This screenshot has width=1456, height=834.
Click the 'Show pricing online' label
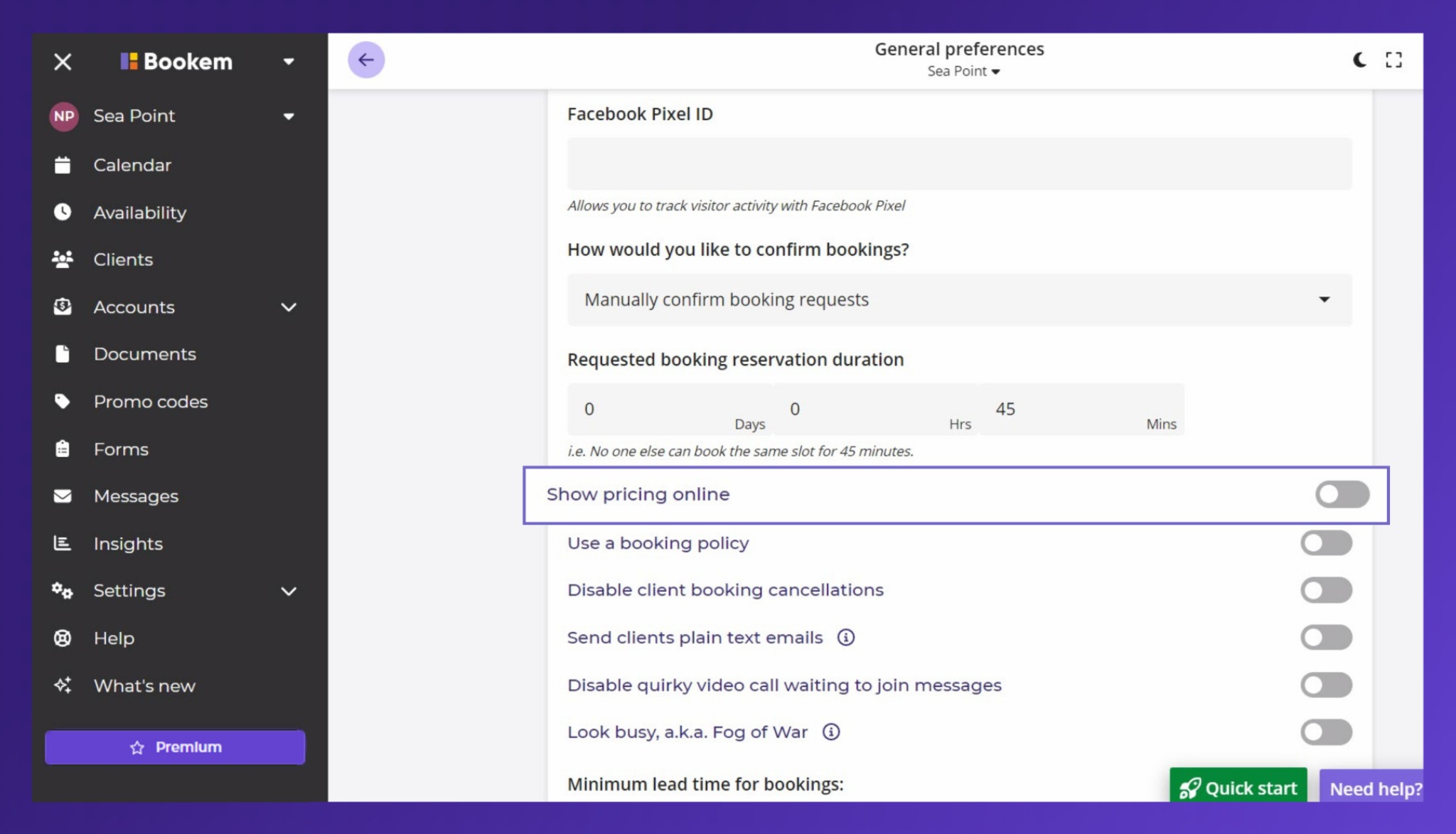pyautogui.click(x=638, y=494)
